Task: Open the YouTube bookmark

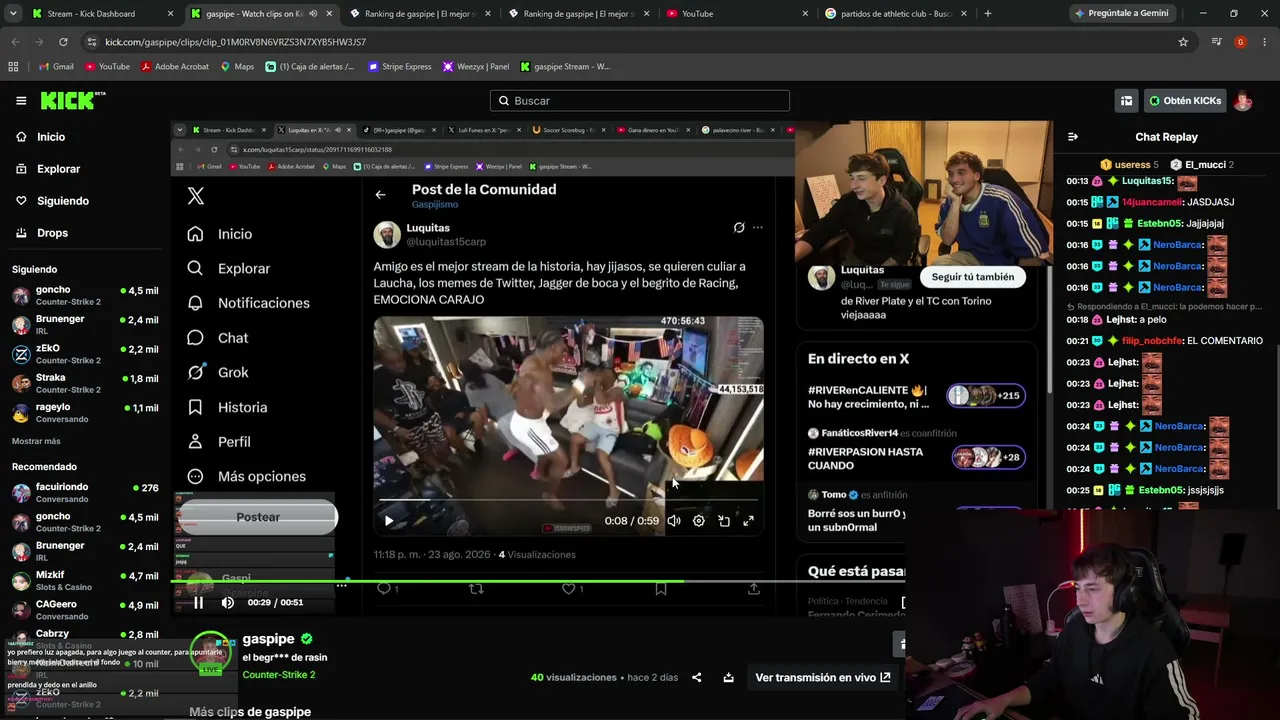Action: [x=108, y=67]
